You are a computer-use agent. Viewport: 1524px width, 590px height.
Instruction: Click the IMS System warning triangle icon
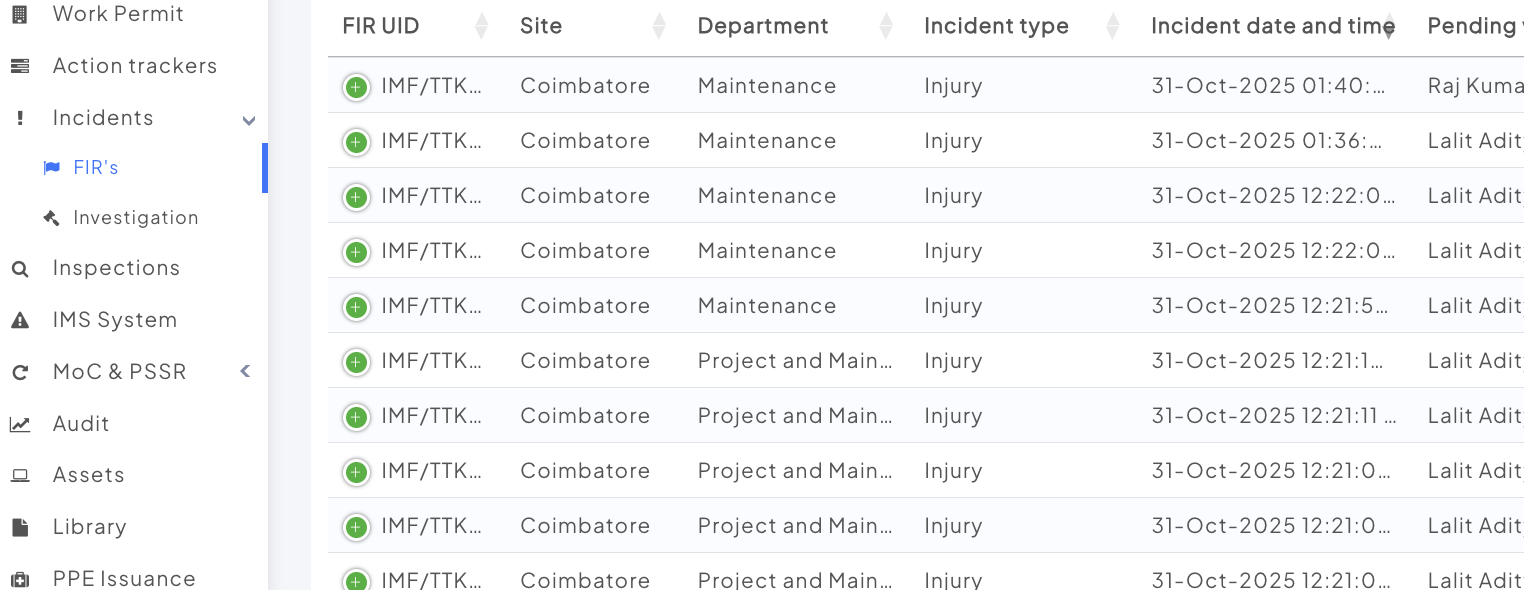pos(19,320)
